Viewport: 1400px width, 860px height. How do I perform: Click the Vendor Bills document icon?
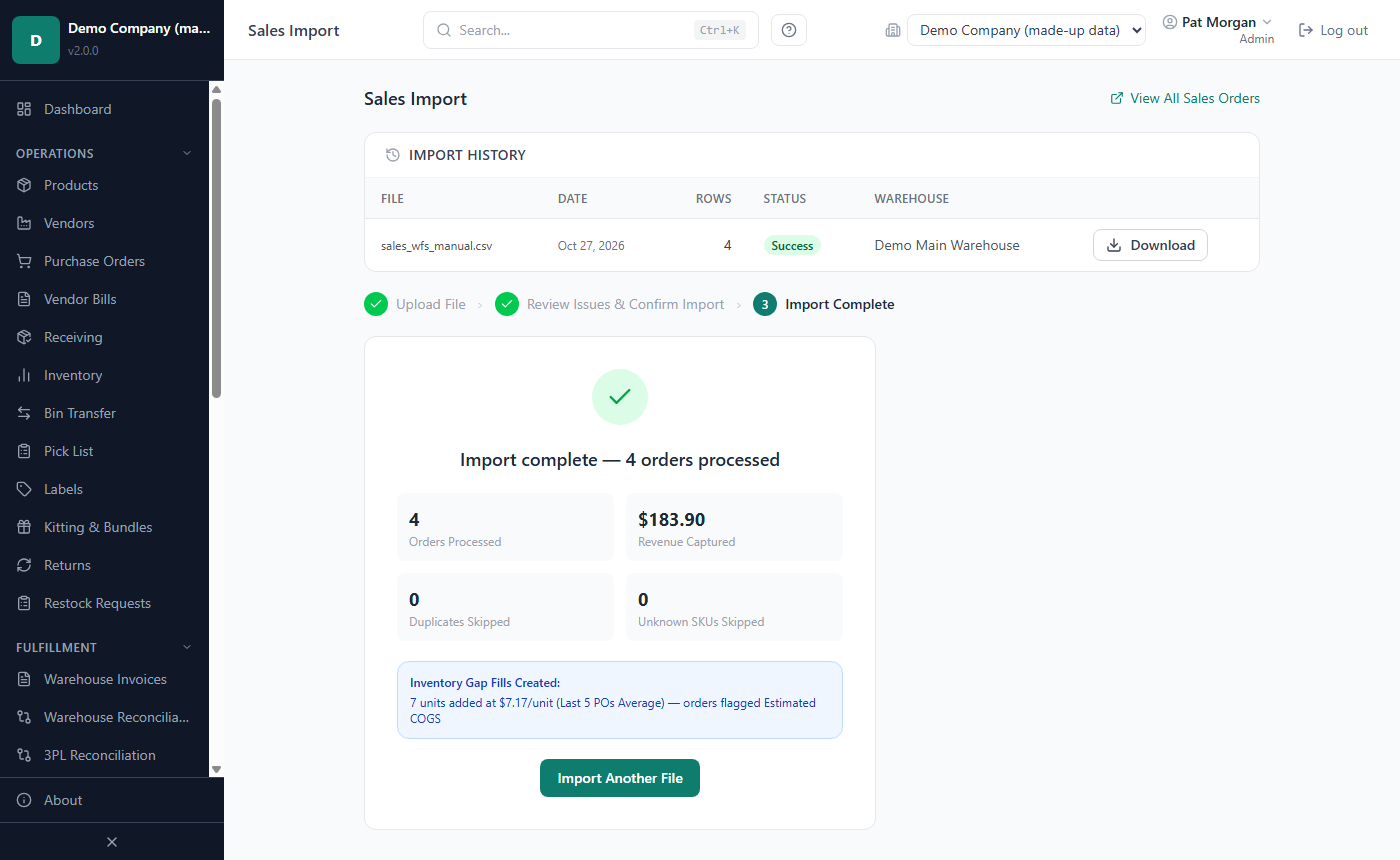coord(24,299)
